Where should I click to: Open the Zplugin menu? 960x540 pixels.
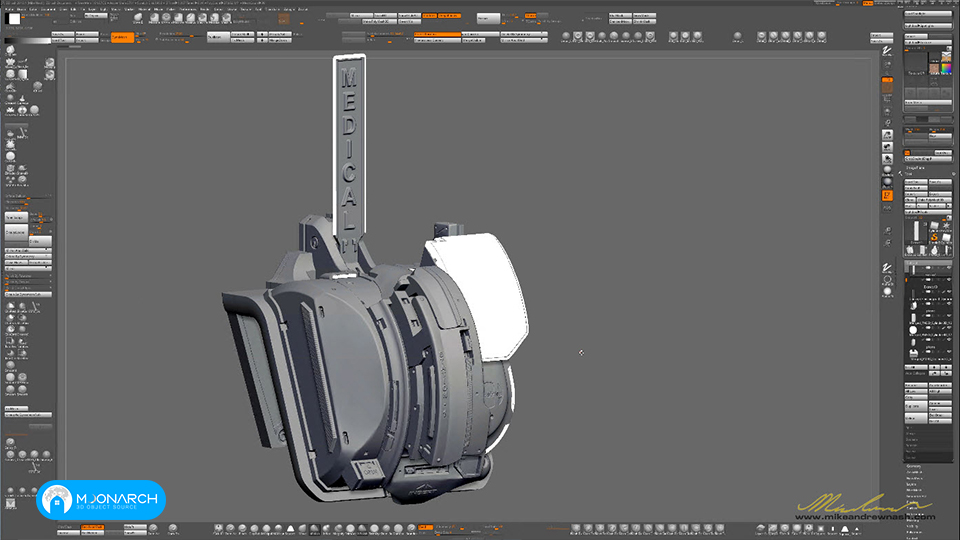[x=289, y=9]
